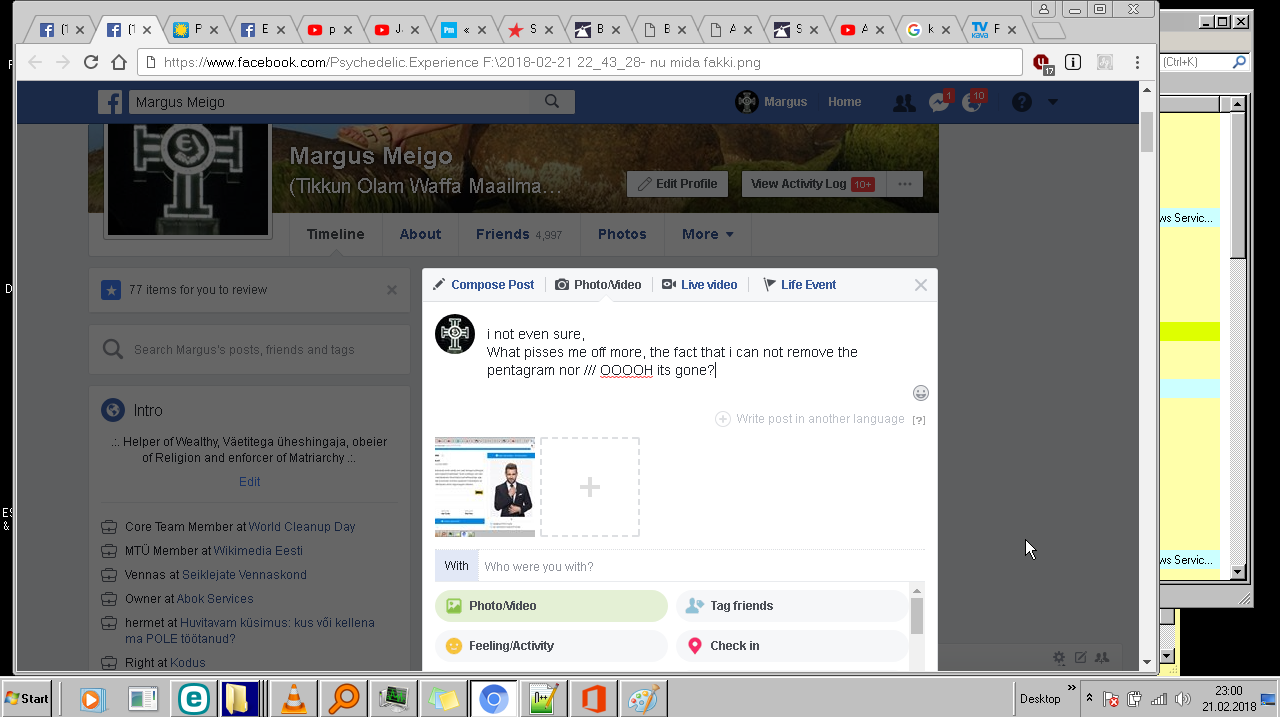Open the cover three-dot more button
1280x717 pixels.
(x=905, y=184)
